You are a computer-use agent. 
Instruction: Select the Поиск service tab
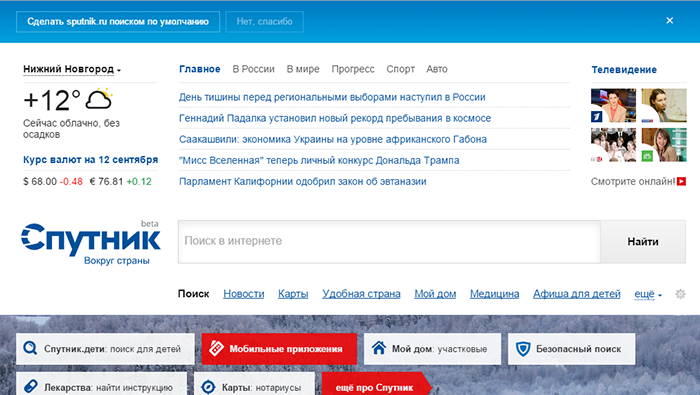193,294
